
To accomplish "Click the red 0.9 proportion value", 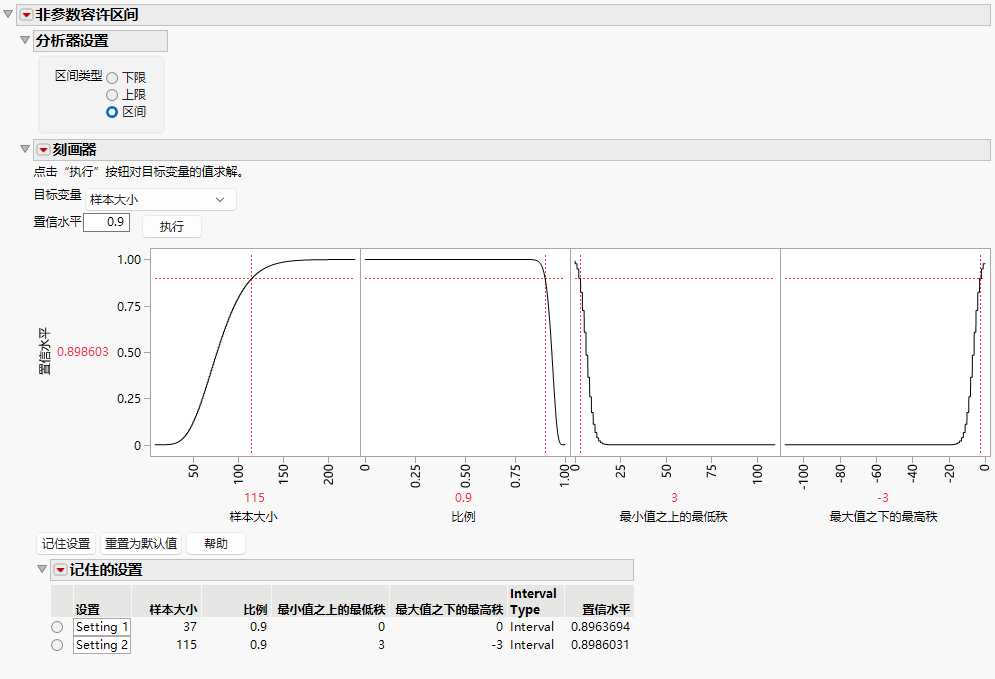I will (463, 498).
